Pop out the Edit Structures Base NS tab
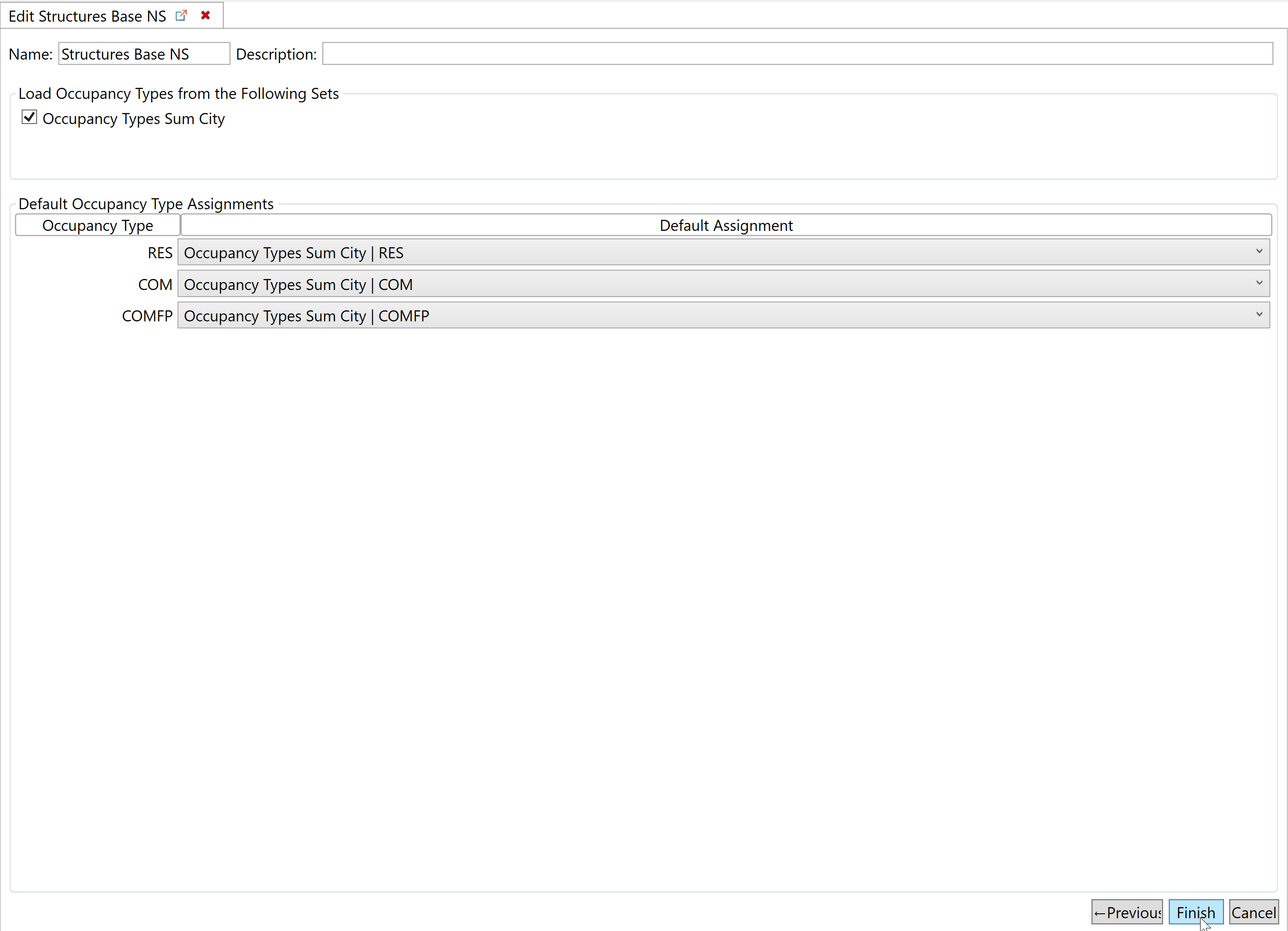The width and height of the screenshot is (1288, 931). 181,16
